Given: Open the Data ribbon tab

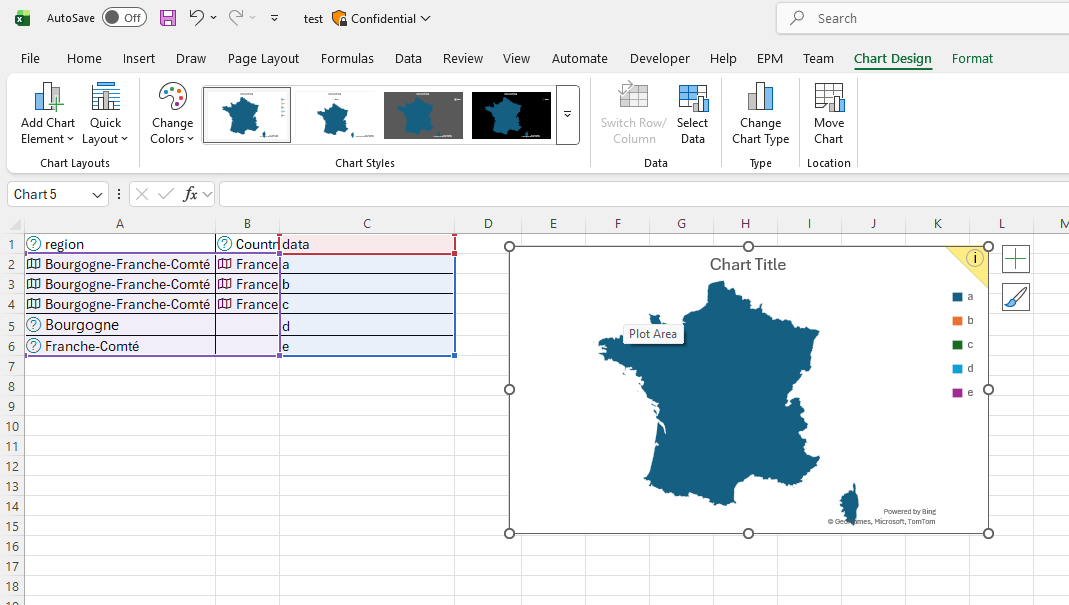Looking at the screenshot, I should (x=408, y=59).
